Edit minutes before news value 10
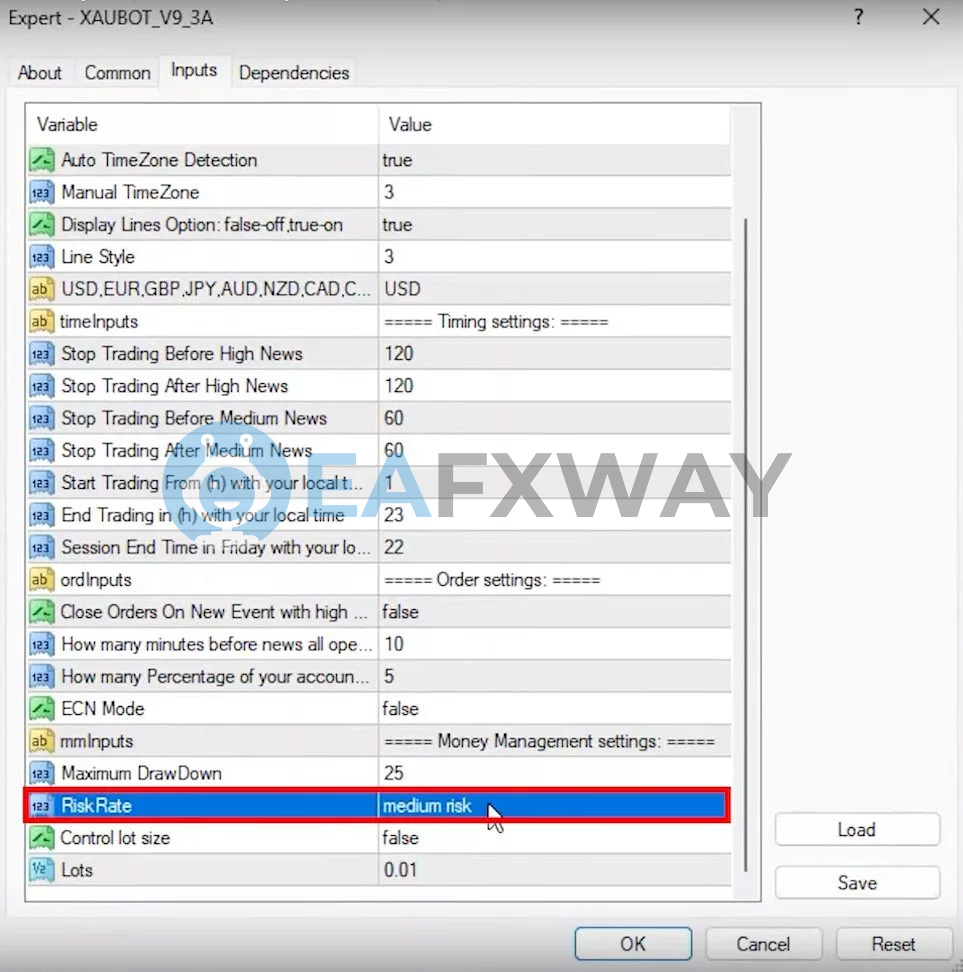This screenshot has height=972, width=963. (x=554, y=644)
